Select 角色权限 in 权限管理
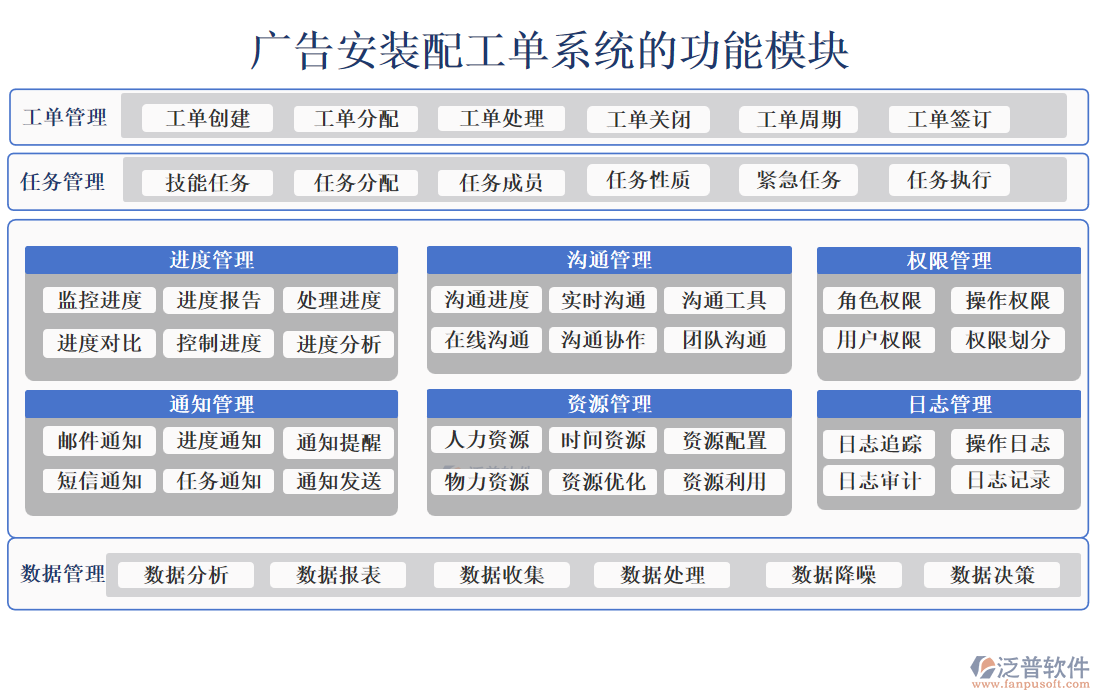 [877, 300]
